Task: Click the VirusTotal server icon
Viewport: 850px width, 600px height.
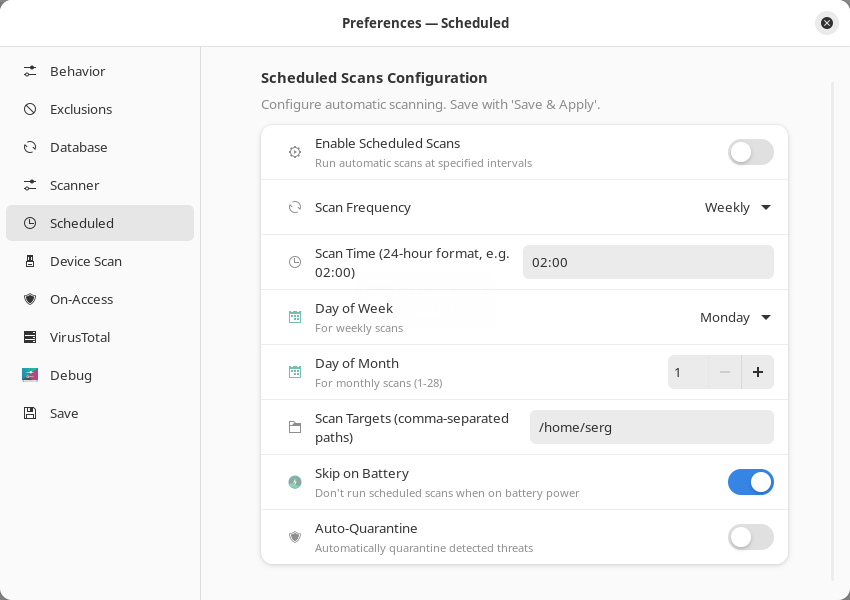Action: [x=30, y=337]
